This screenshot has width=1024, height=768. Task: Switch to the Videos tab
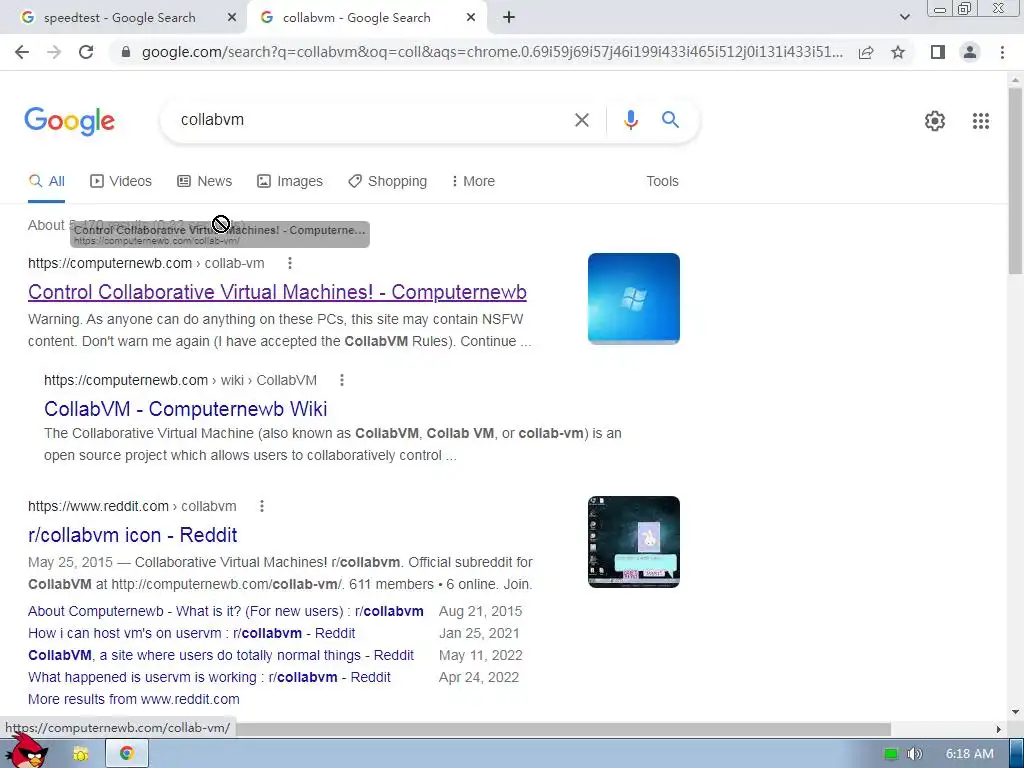(x=121, y=182)
